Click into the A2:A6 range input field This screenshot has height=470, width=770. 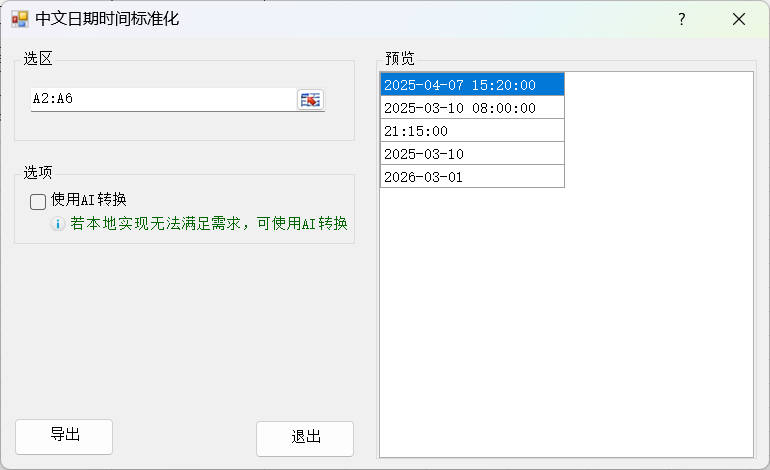(x=160, y=99)
